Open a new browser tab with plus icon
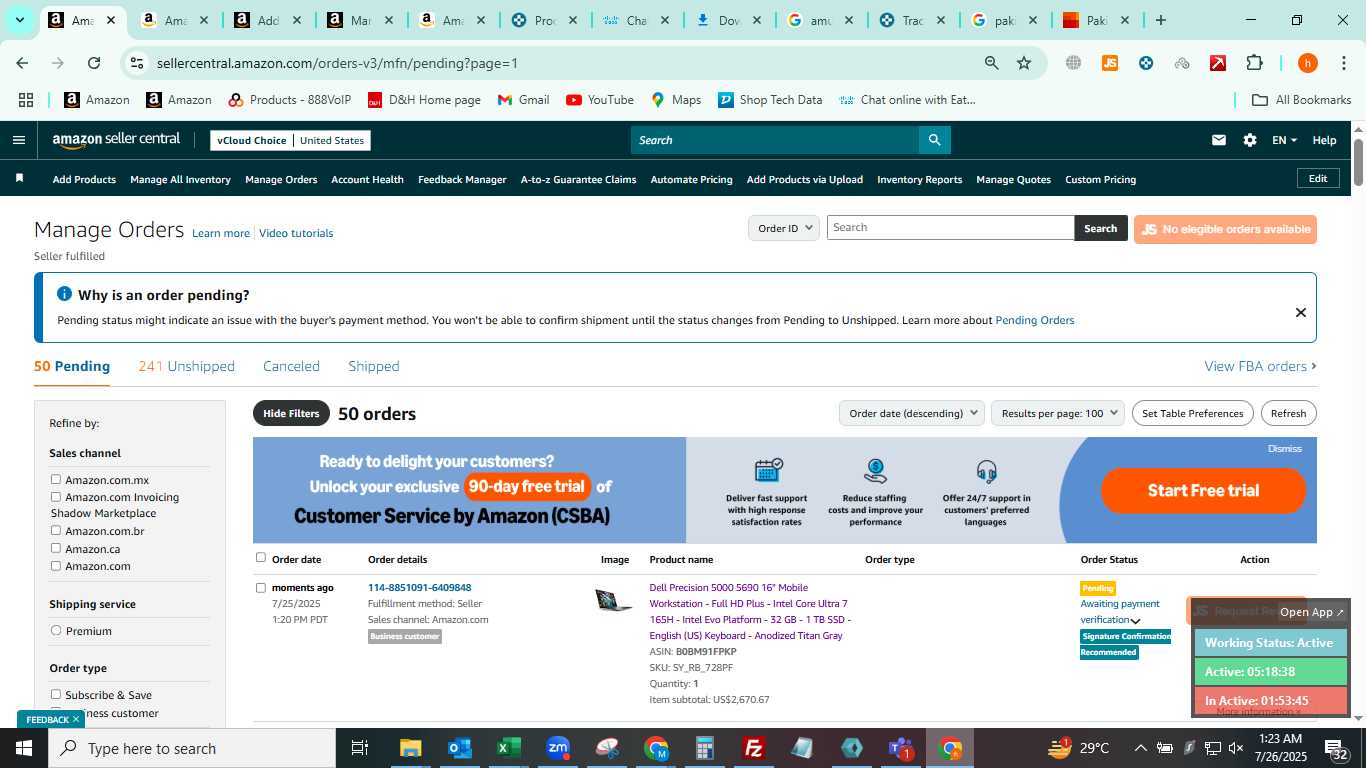 click(x=1160, y=20)
